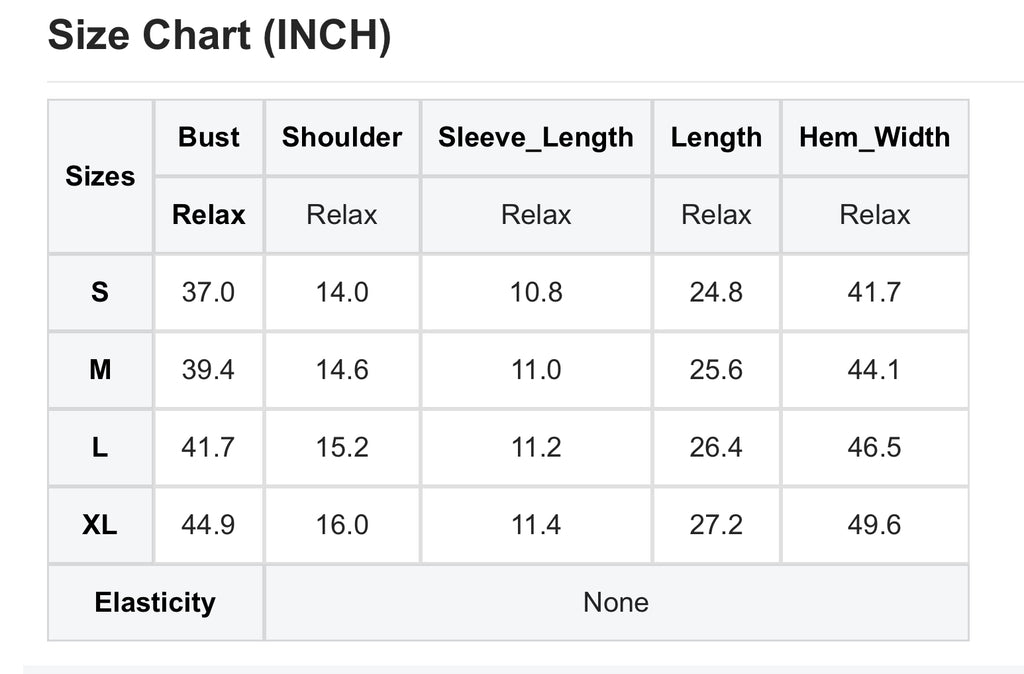The height and width of the screenshot is (674, 1024).
Task: Select the S bust value 37.0
Action: 209,292
